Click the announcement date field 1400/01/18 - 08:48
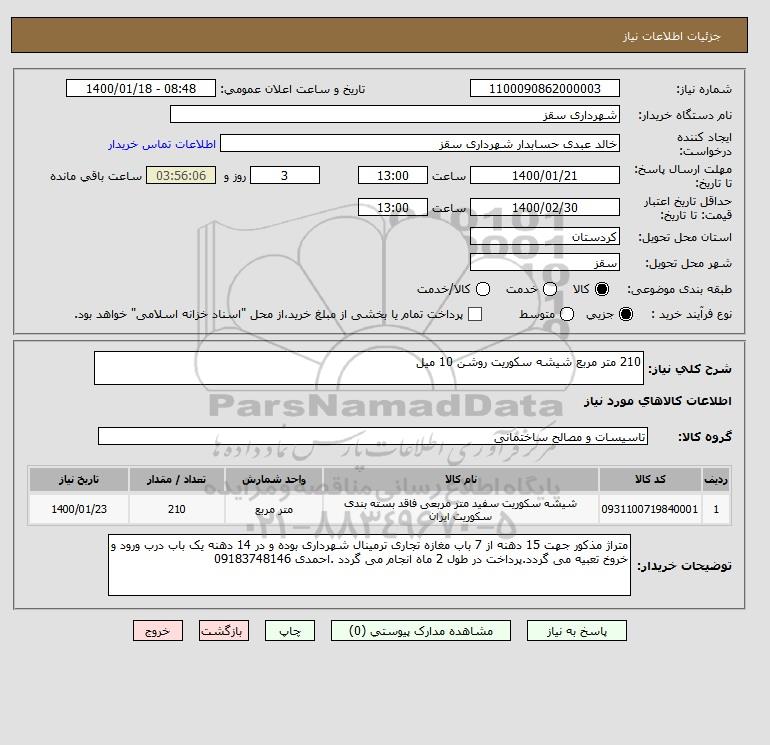This screenshot has width=770, height=745. (x=141, y=88)
